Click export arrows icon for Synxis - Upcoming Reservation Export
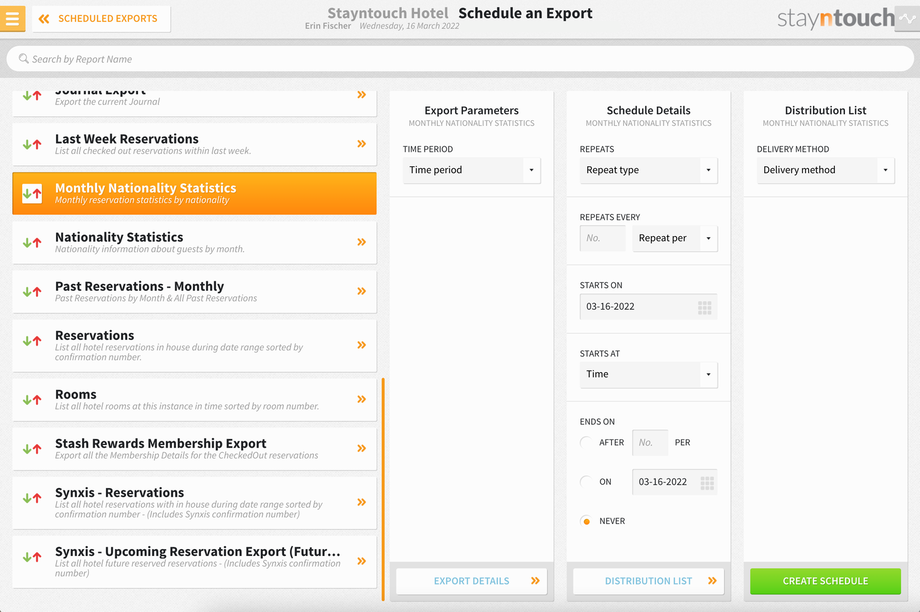The image size is (920, 612). [32, 557]
